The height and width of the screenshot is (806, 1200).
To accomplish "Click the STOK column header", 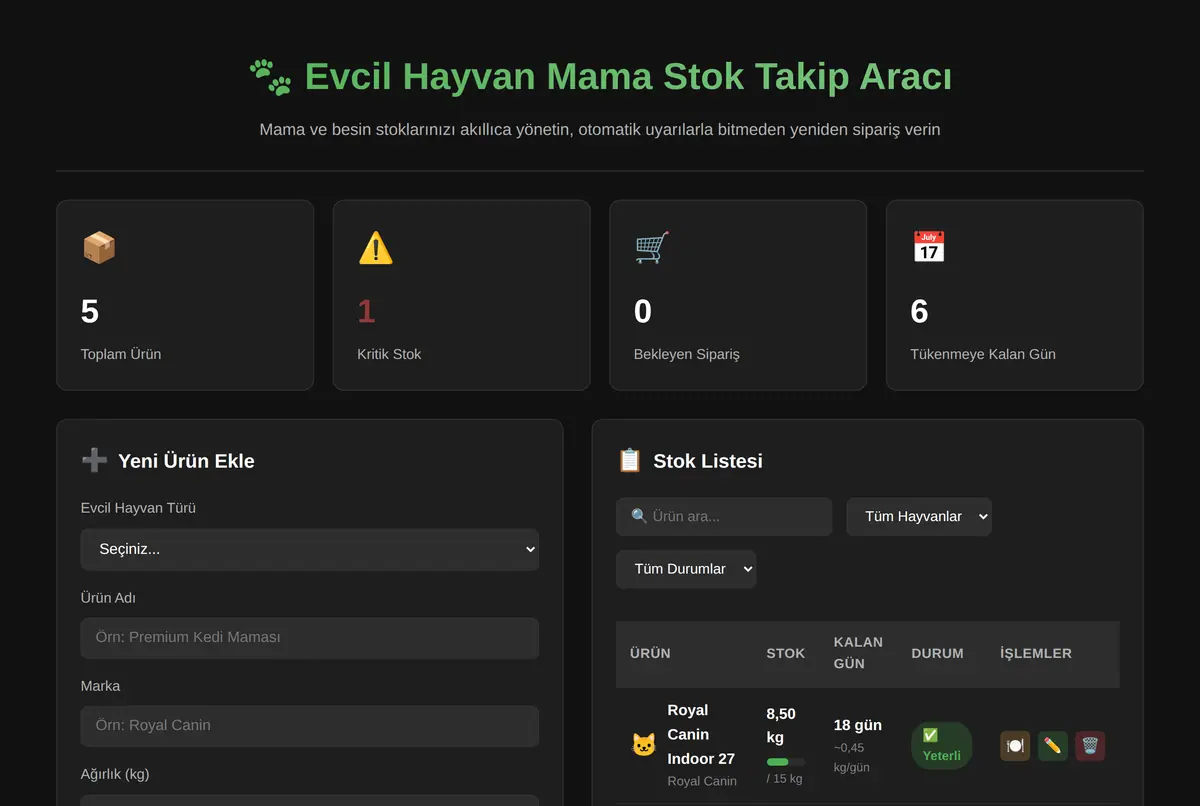I will 786,653.
